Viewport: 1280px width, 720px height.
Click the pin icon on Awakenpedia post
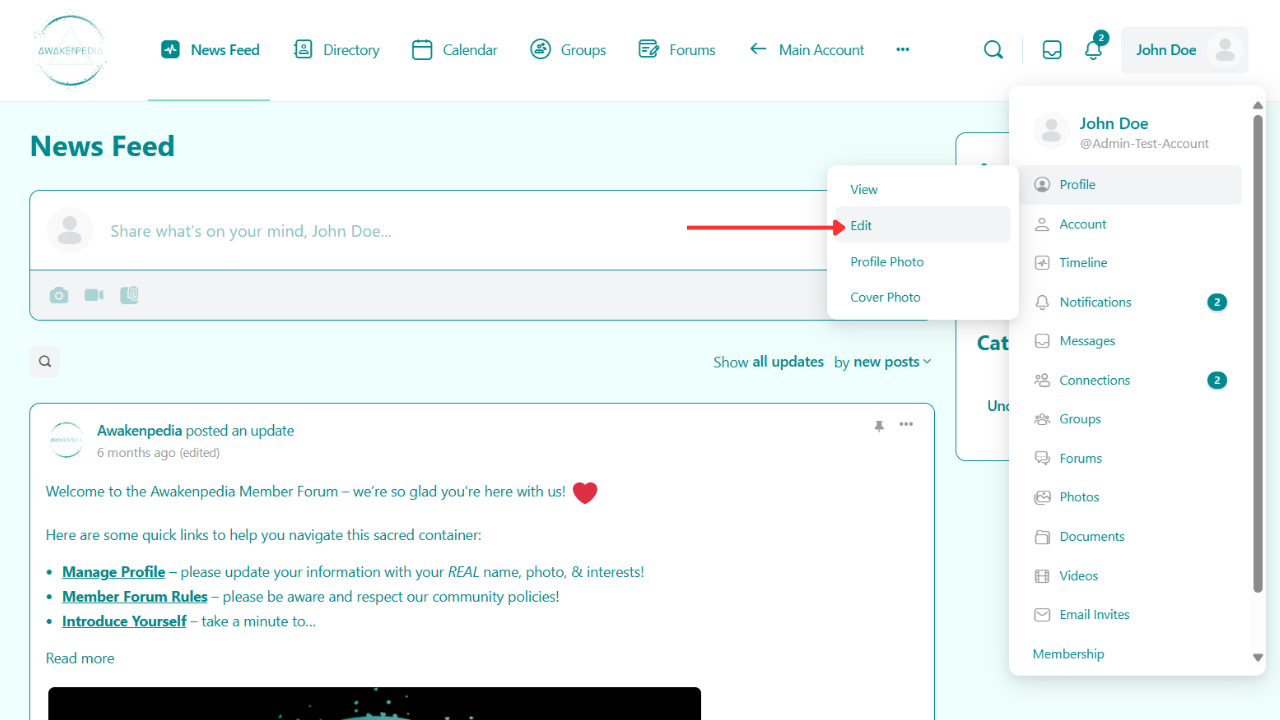point(879,425)
